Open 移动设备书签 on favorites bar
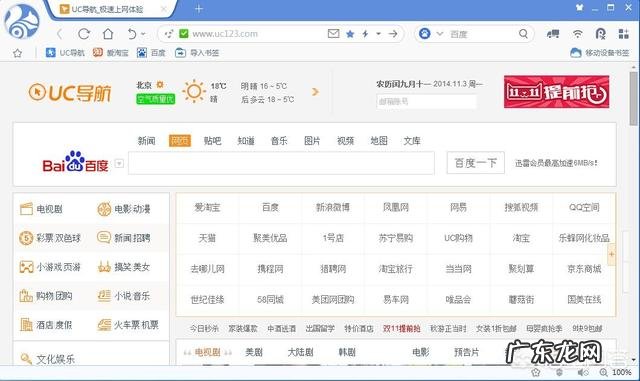Screen dimensions: 640x381 click(600, 53)
